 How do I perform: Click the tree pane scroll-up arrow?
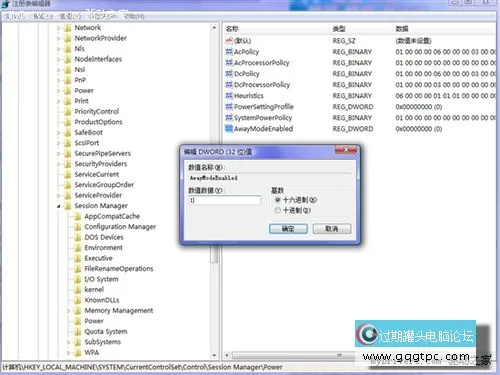point(214,28)
